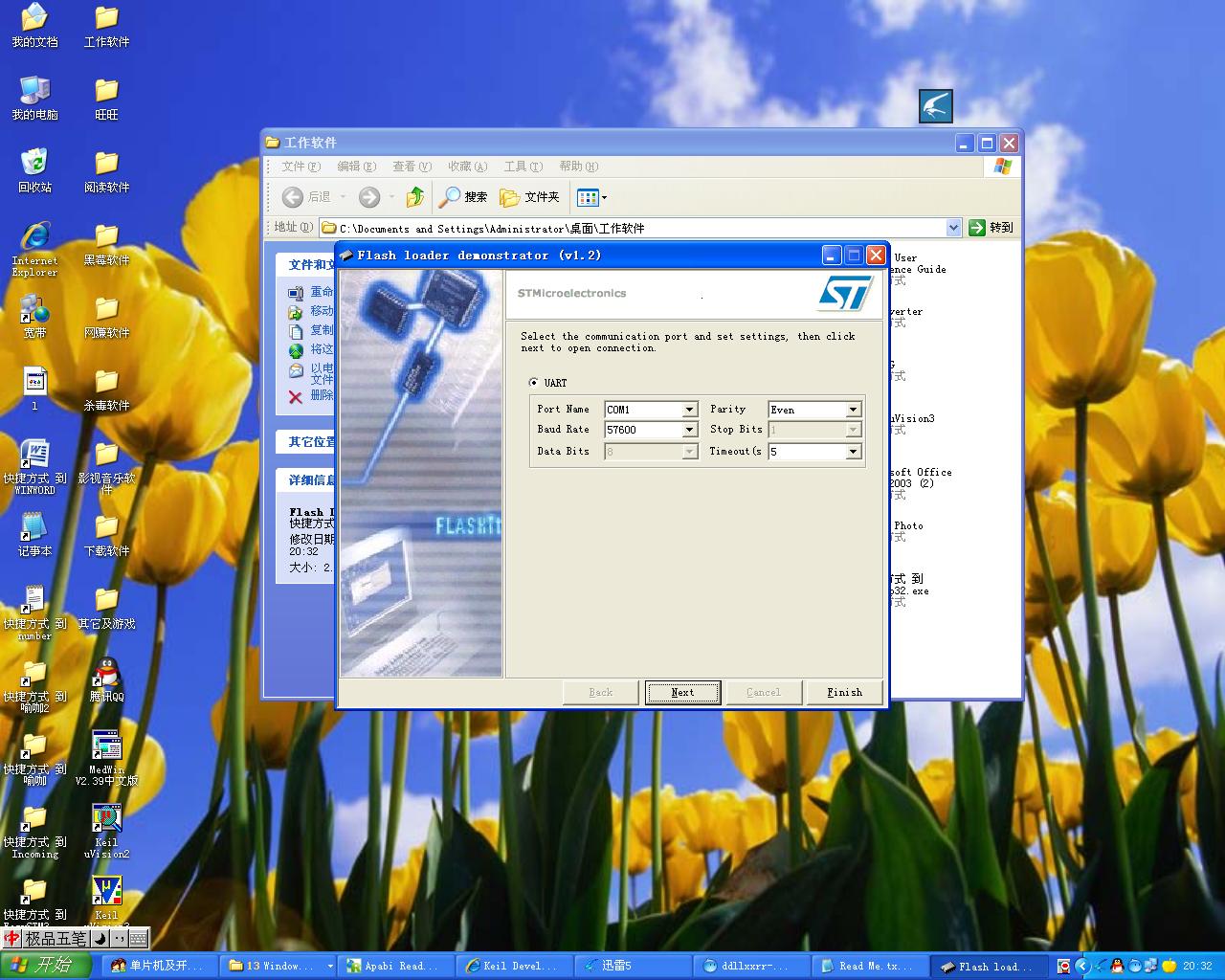Open the 帮助(H) menu in Explorer

(x=578, y=167)
